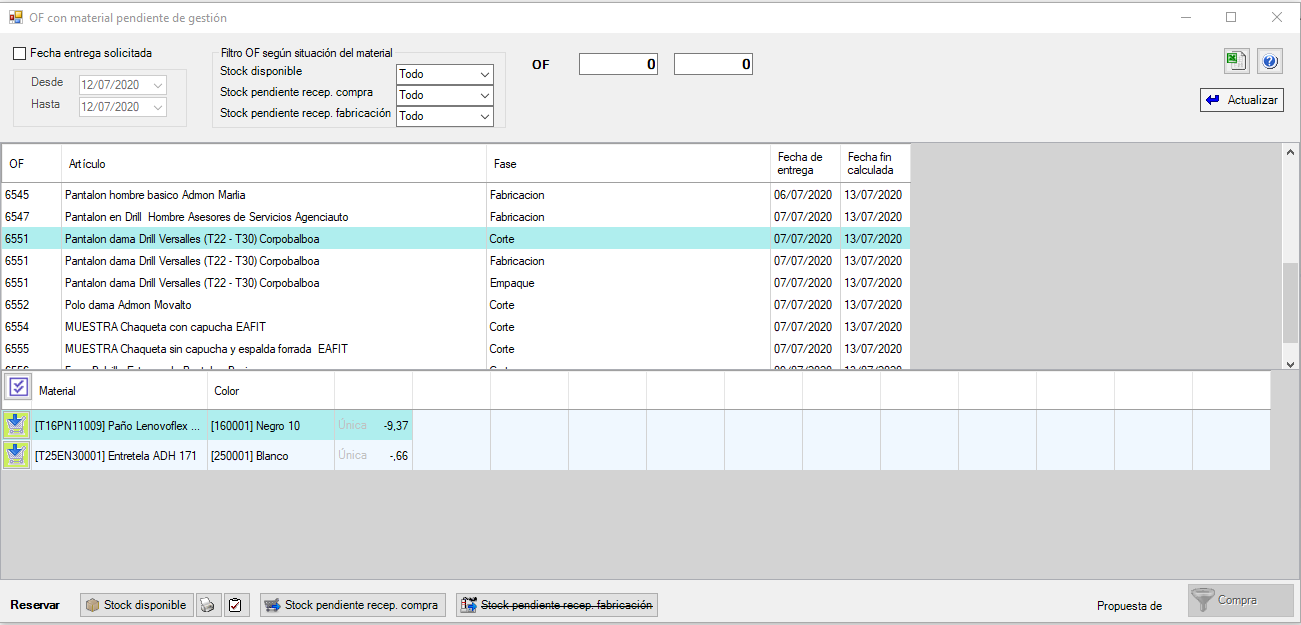Export the list to Excel

(x=1236, y=61)
